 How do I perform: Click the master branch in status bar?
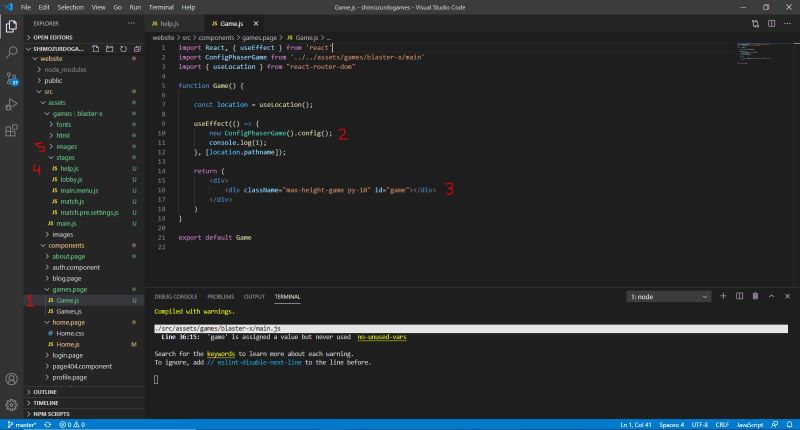22,424
